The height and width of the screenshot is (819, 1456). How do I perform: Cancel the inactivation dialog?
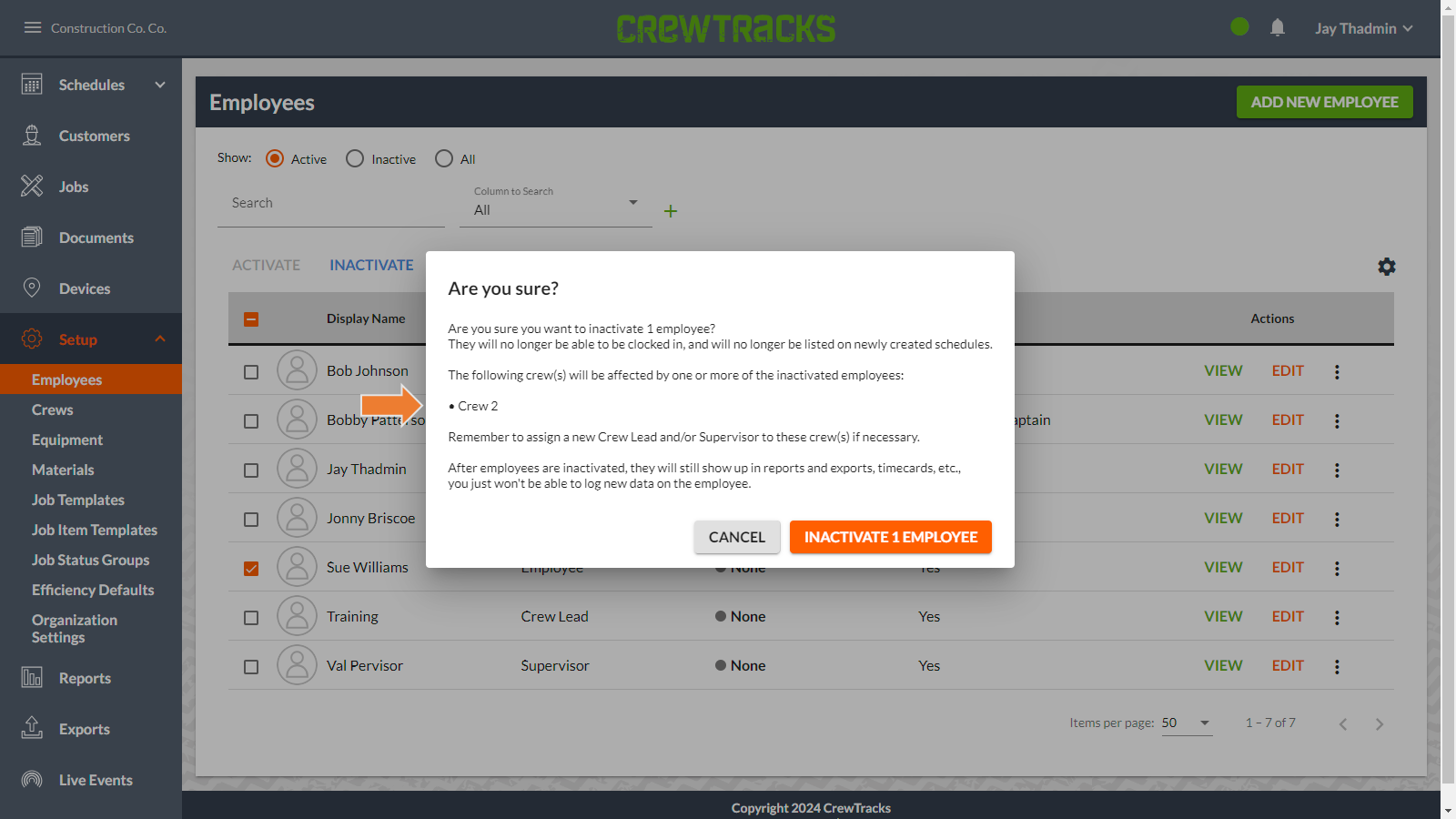click(x=737, y=537)
